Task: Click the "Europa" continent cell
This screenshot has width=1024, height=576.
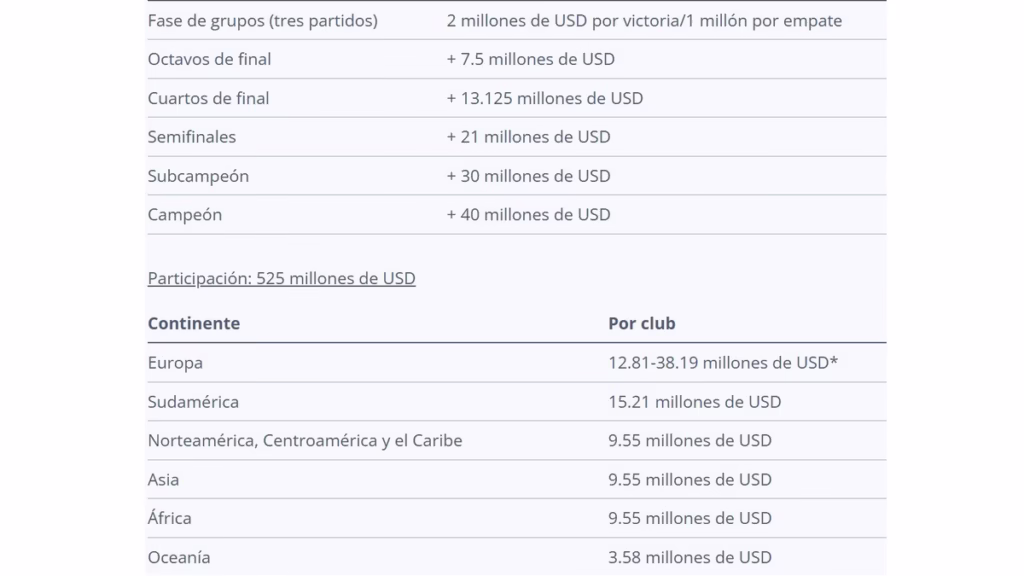Action: pyautogui.click(x=175, y=362)
